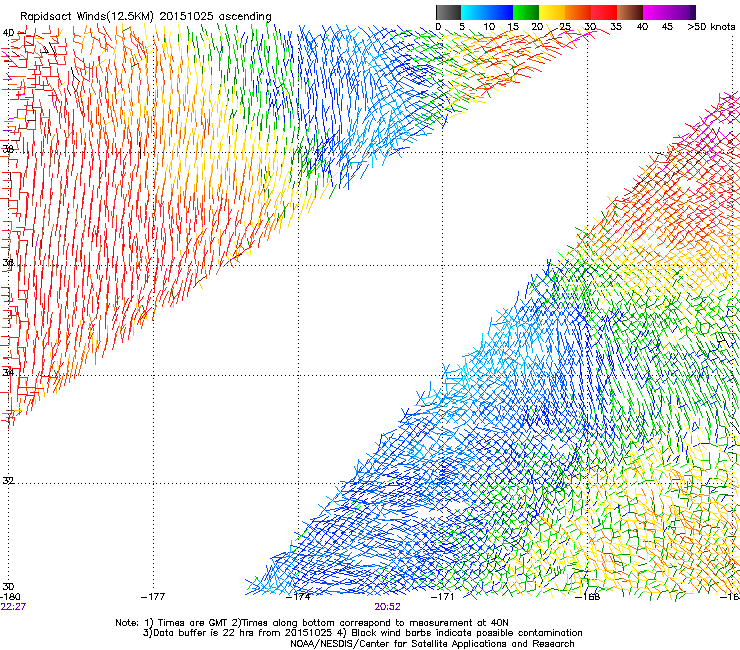This screenshot has width=740, height=650.
Task: Pick the red 30-35 knots legend segment
Action: 604,12
